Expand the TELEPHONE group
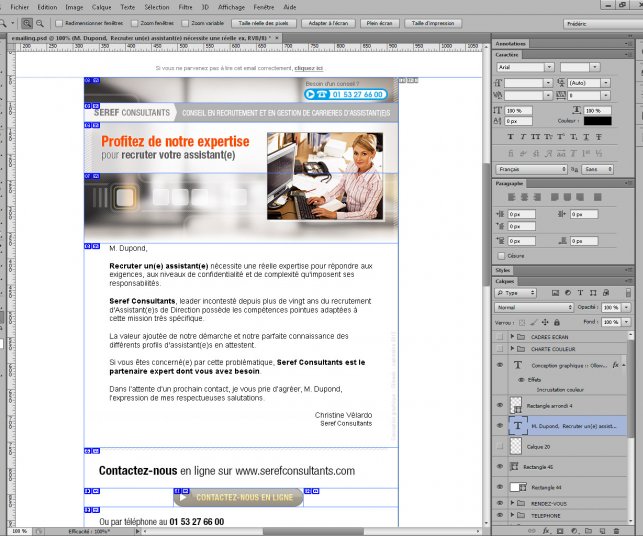 pyautogui.click(x=512, y=515)
